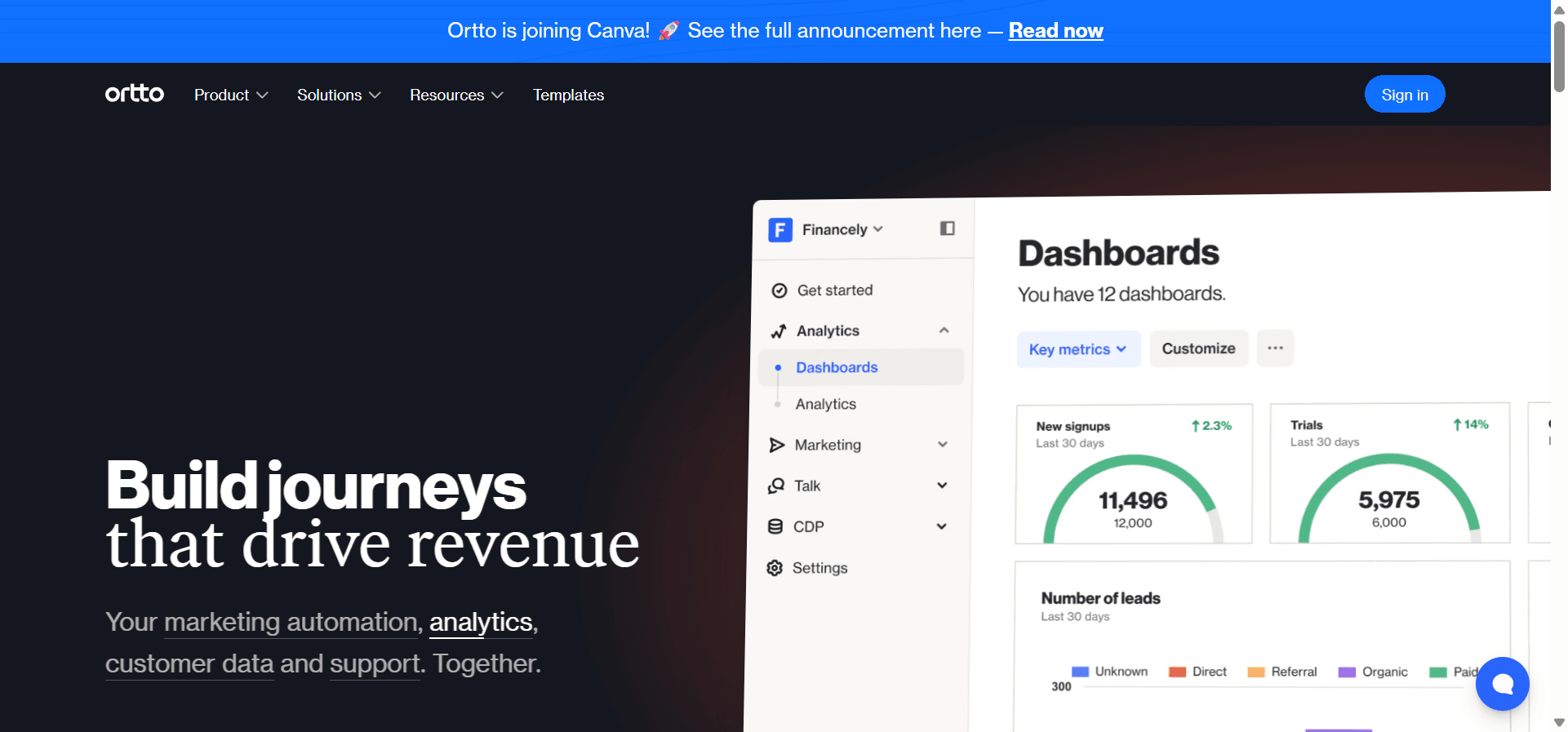Viewport: 1568px width, 732px height.
Task: Click the 'Number of leads' chart title
Action: pos(1100,598)
